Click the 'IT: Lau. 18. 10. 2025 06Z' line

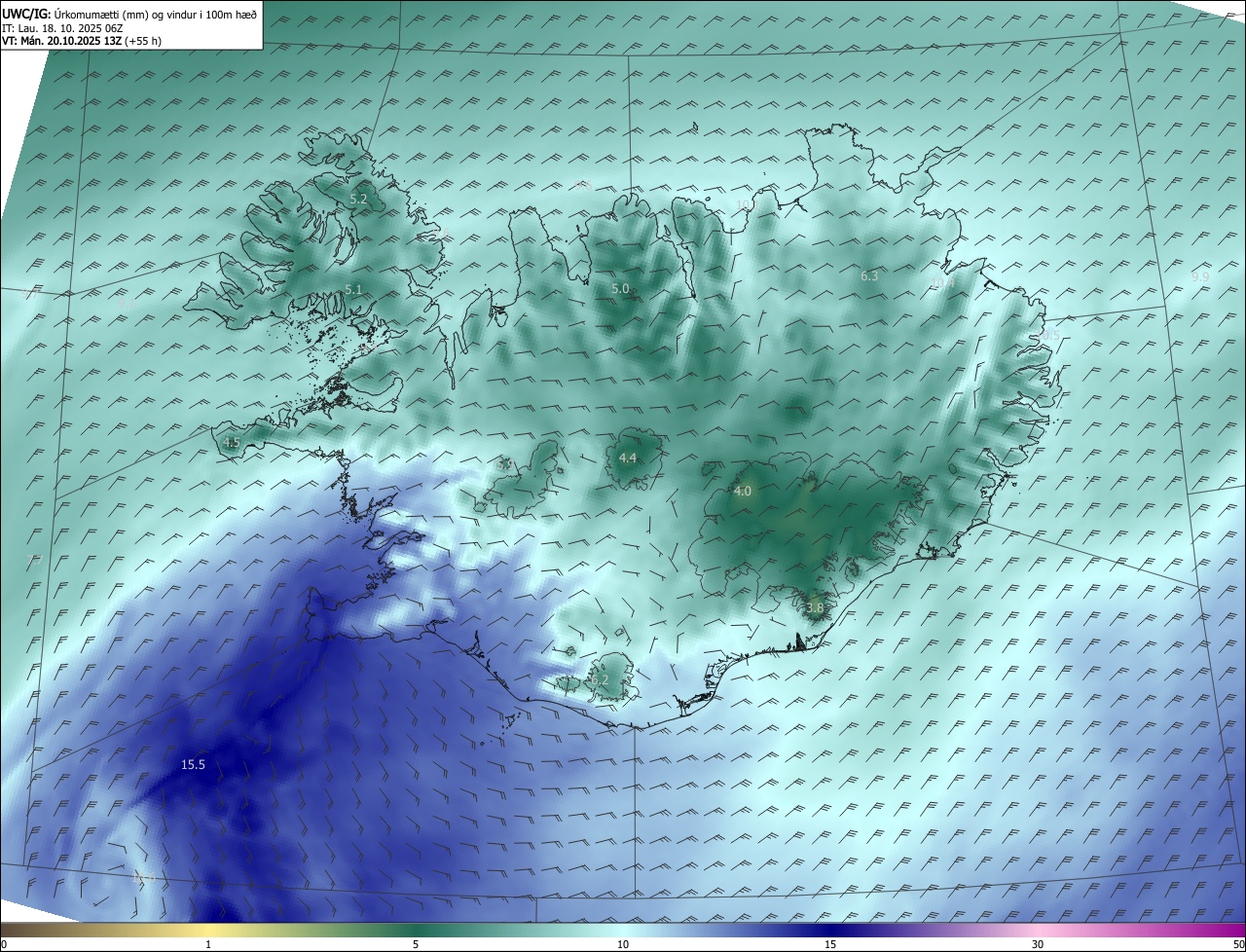tap(62, 27)
